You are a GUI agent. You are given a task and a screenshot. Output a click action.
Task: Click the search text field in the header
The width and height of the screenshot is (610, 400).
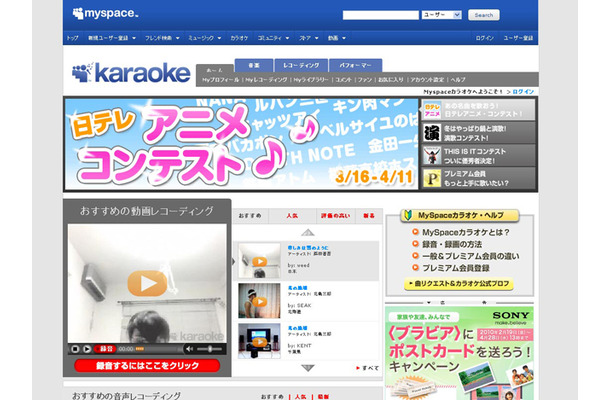(x=380, y=15)
